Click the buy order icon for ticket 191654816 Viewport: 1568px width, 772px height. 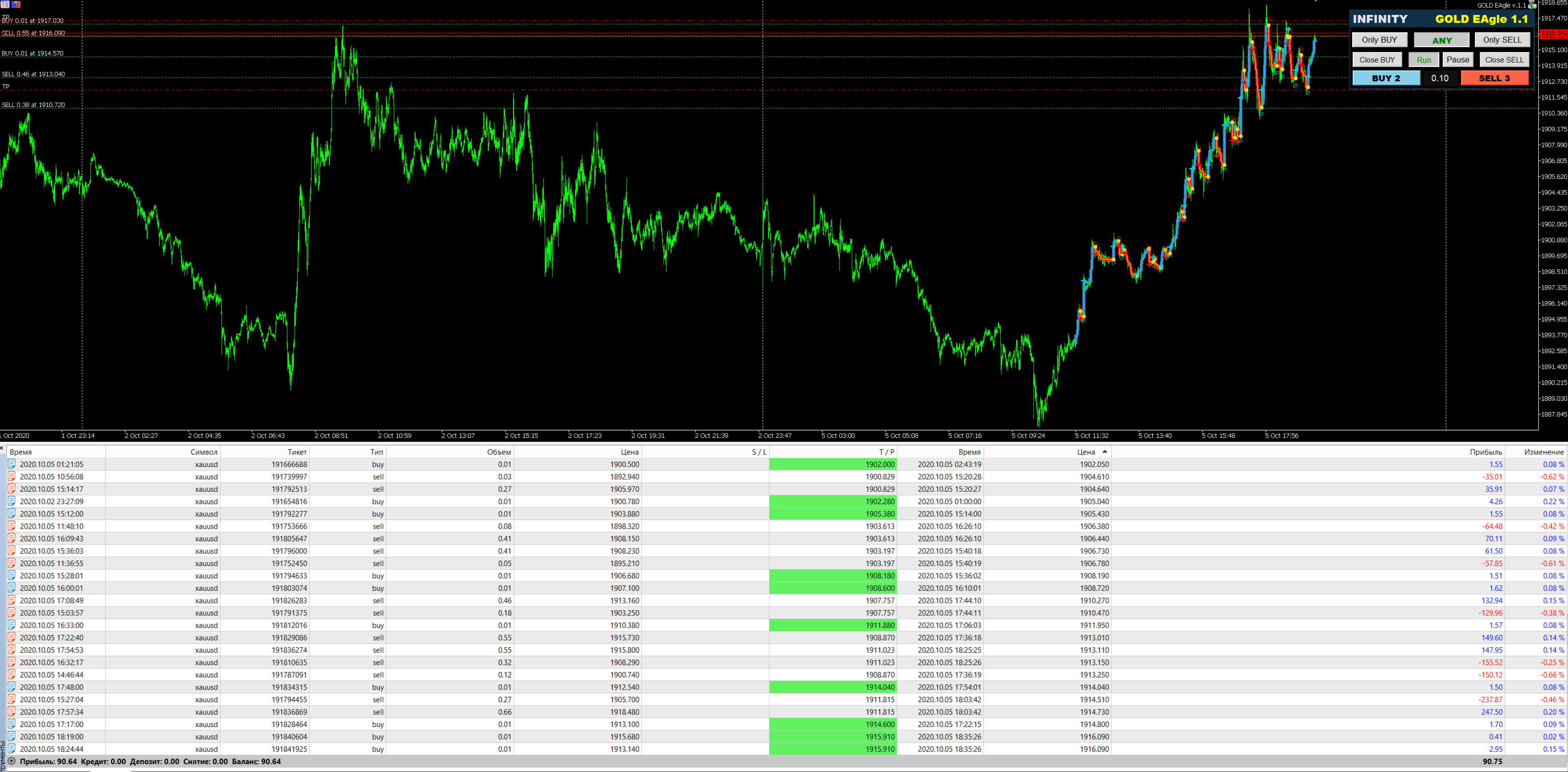coord(12,501)
